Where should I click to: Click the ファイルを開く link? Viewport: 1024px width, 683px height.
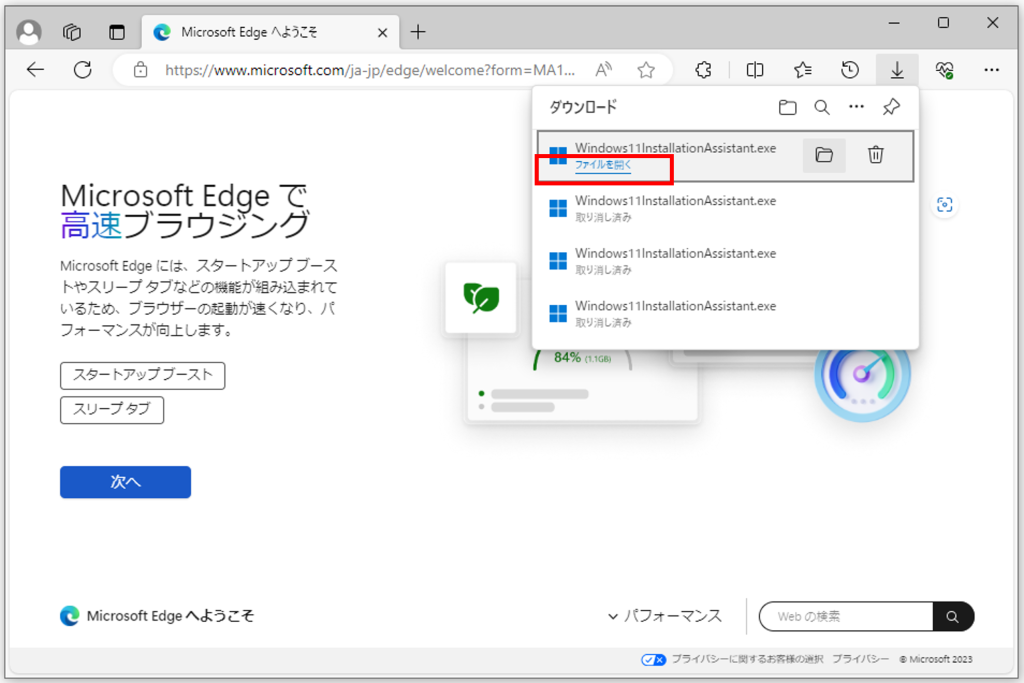tap(603, 165)
